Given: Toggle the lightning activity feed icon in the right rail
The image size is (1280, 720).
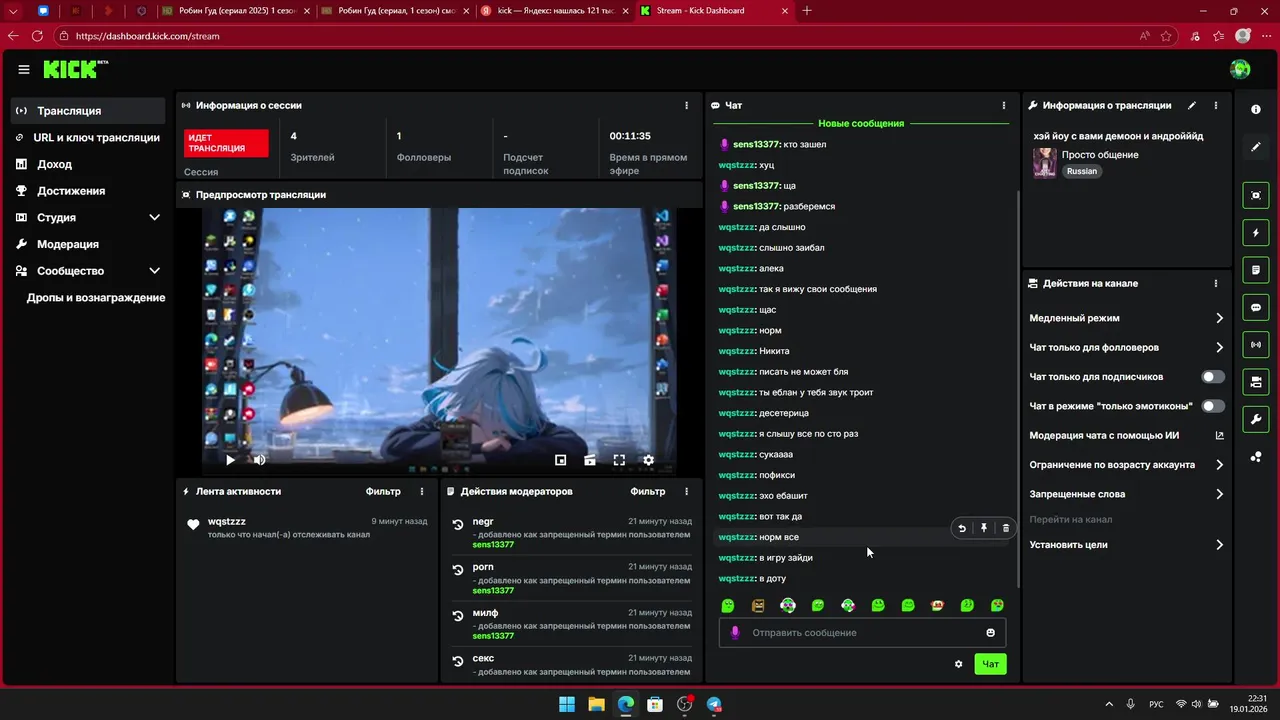Looking at the screenshot, I should pyautogui.click(x=1256, y=233).
